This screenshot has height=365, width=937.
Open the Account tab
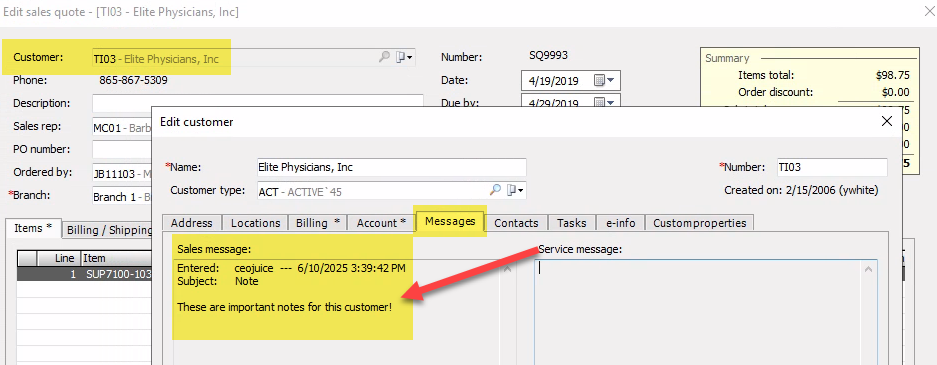click(381, 223)
